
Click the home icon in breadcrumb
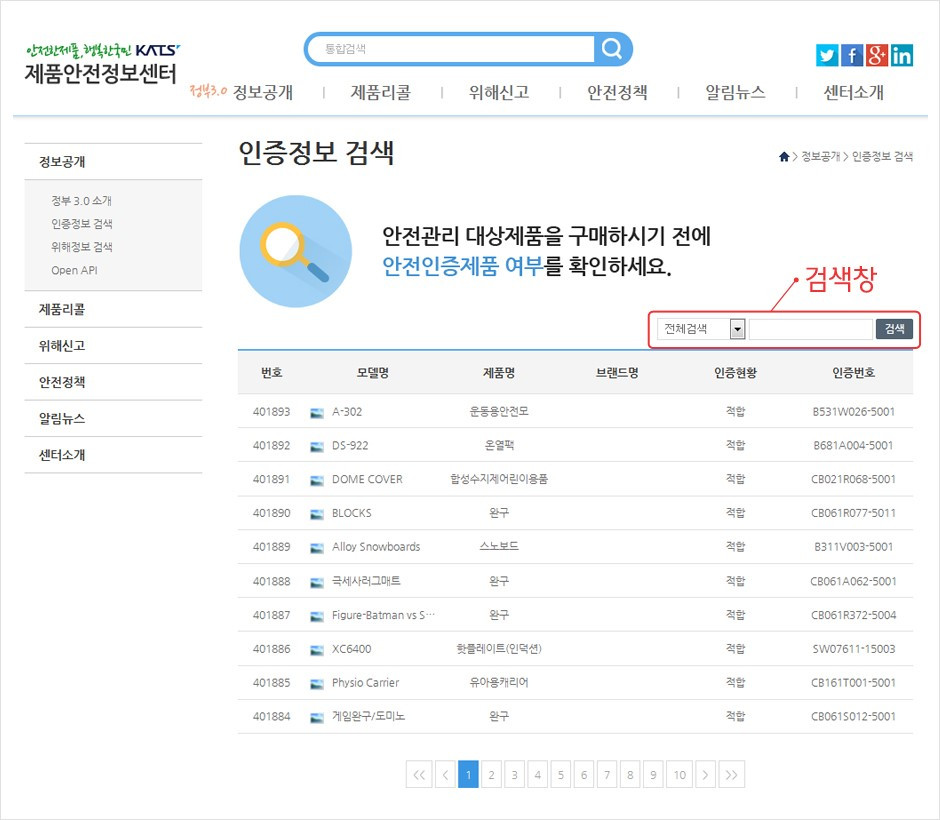[x=784, y=156]
